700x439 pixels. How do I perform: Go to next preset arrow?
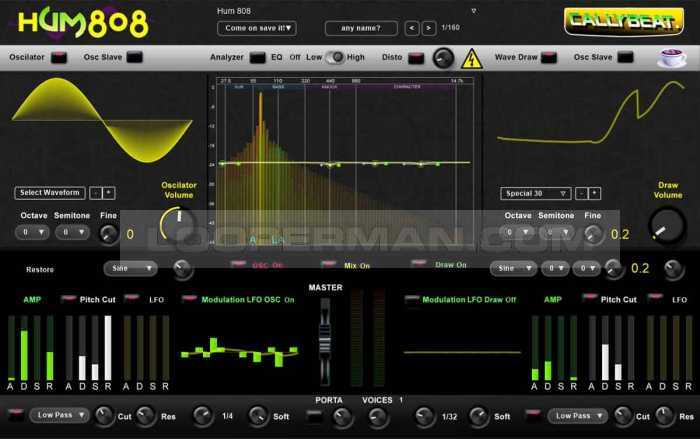(x=429, y=28)
